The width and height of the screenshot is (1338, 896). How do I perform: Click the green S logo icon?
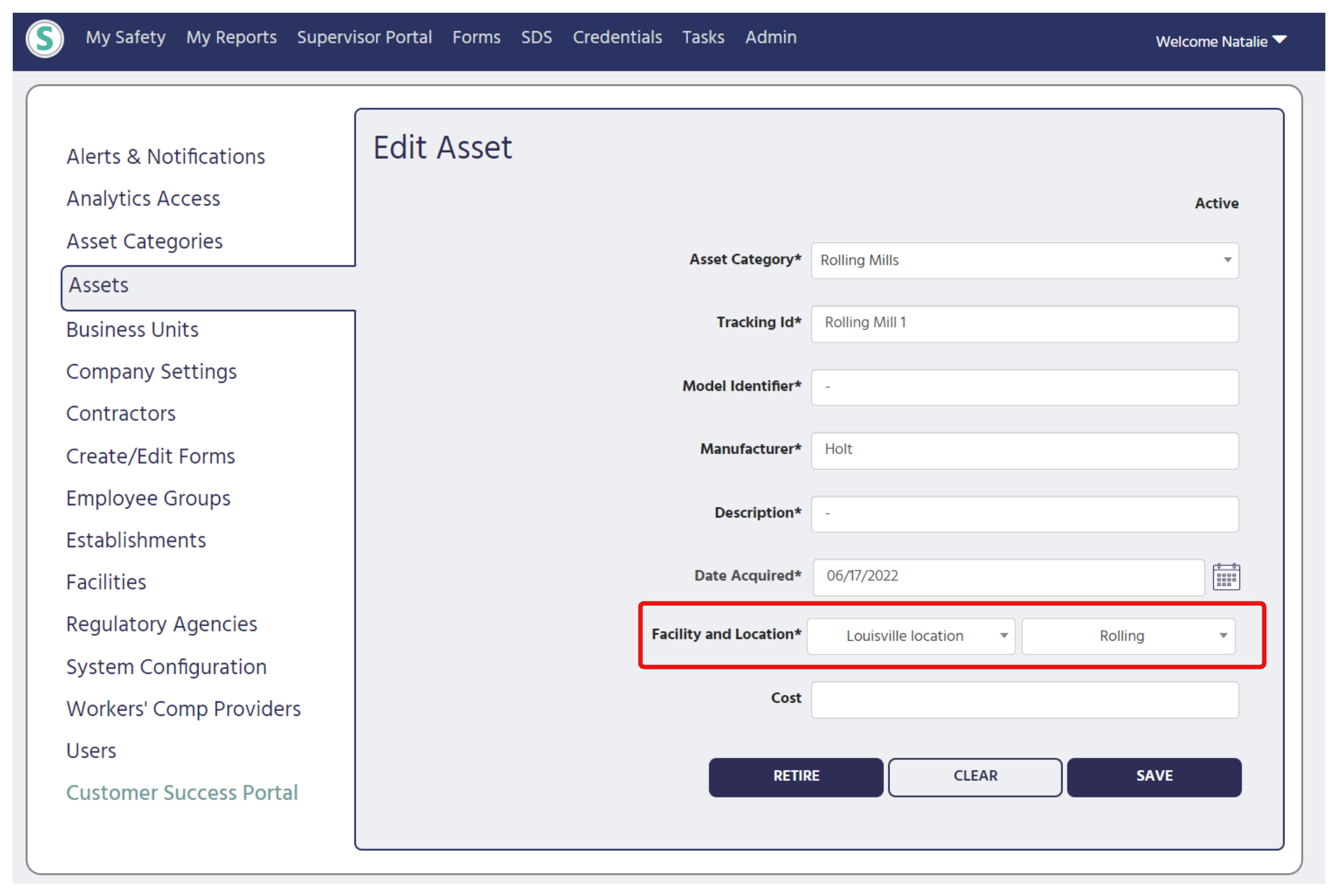tap(45, 39)
